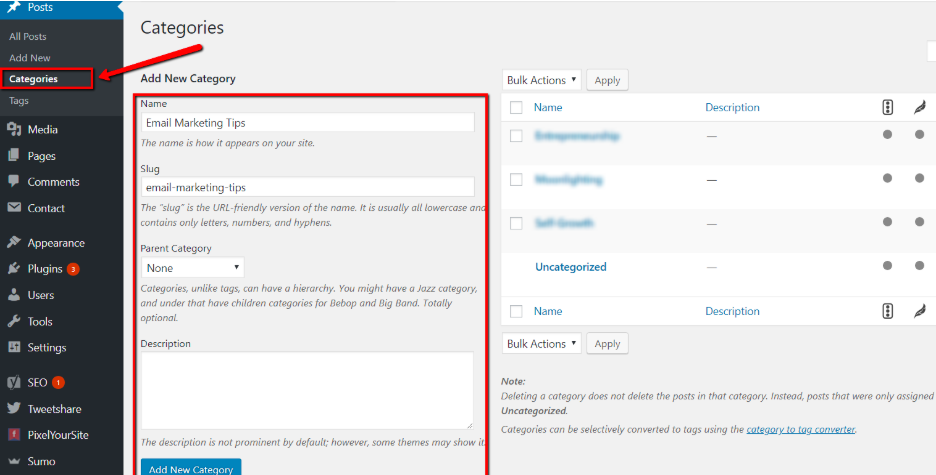The width and height of the screenshot is (936, 475).
Task: Click the readability dot for Uncategorized row
Action: [919, 266]
